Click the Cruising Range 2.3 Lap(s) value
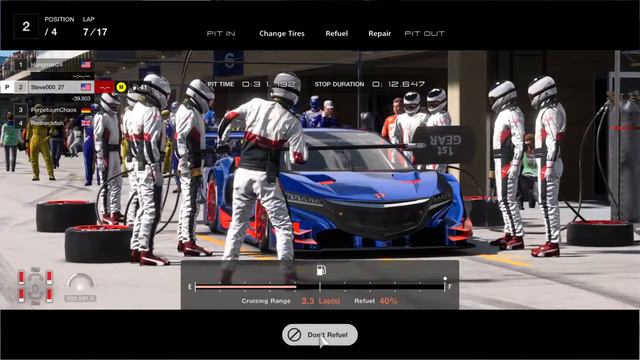This screenshot has height=360, width=640. click(x=321, y=301)
